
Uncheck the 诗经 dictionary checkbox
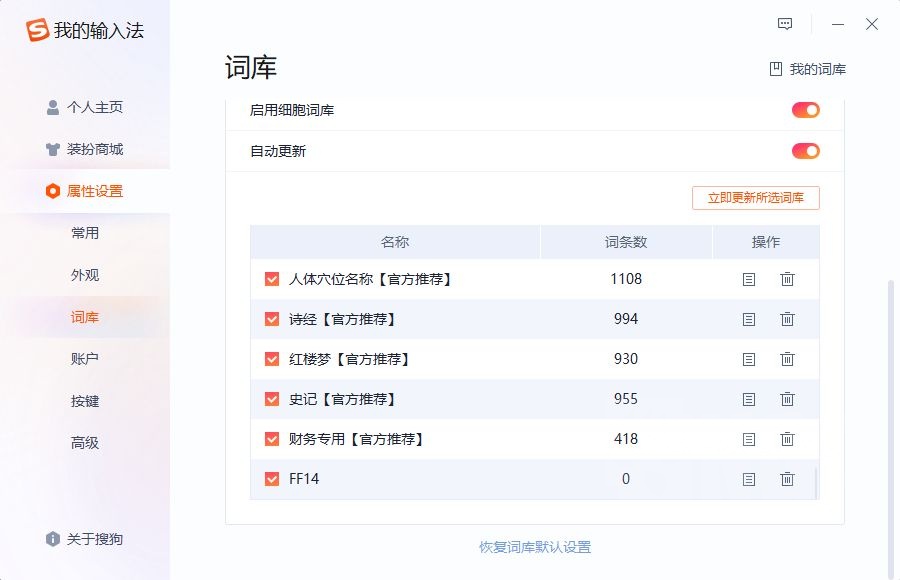click(272, 319)
